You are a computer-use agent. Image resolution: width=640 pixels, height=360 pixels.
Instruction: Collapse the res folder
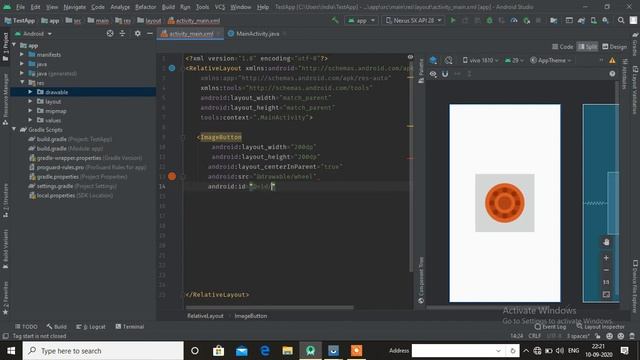[x=22, y=83]
